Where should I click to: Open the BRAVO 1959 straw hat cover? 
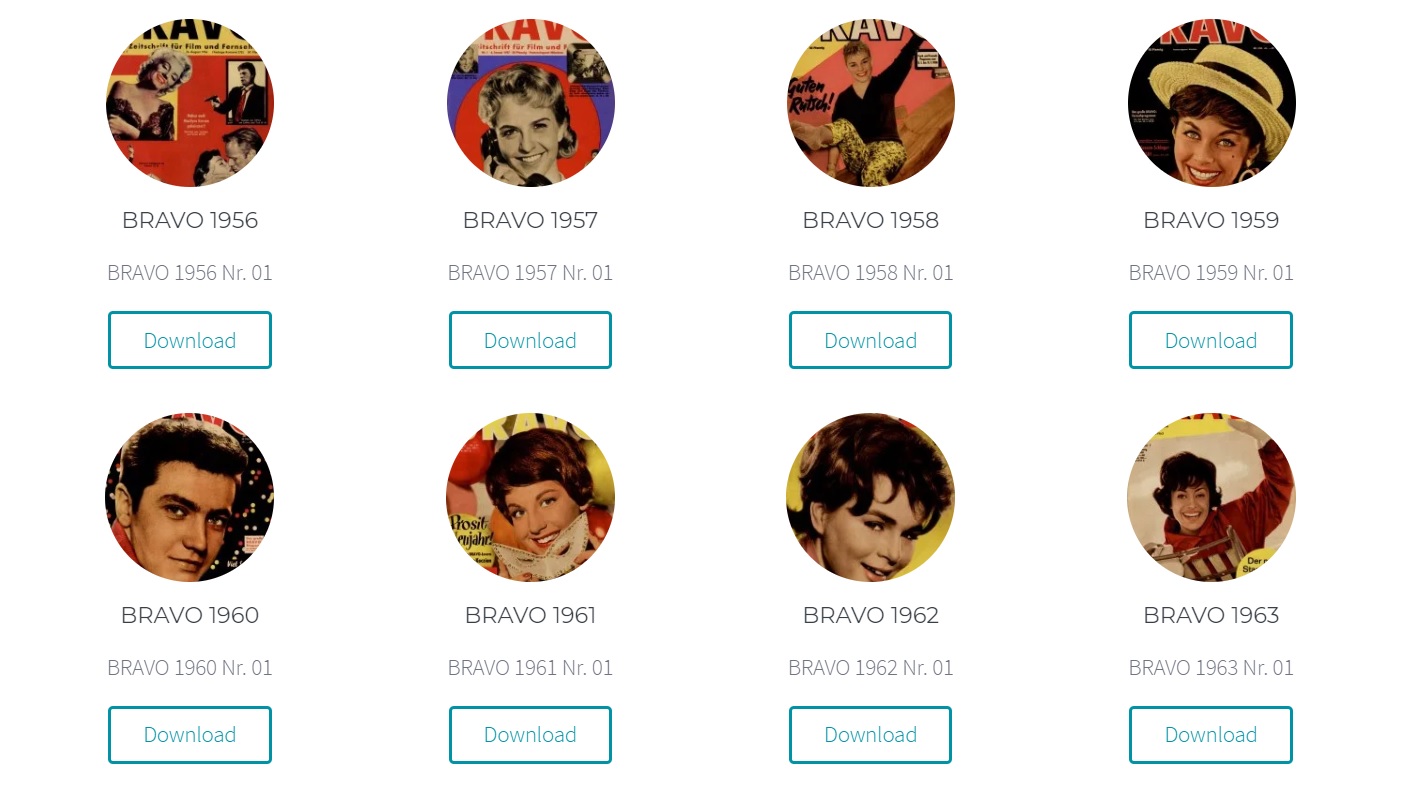point(1211,103)
